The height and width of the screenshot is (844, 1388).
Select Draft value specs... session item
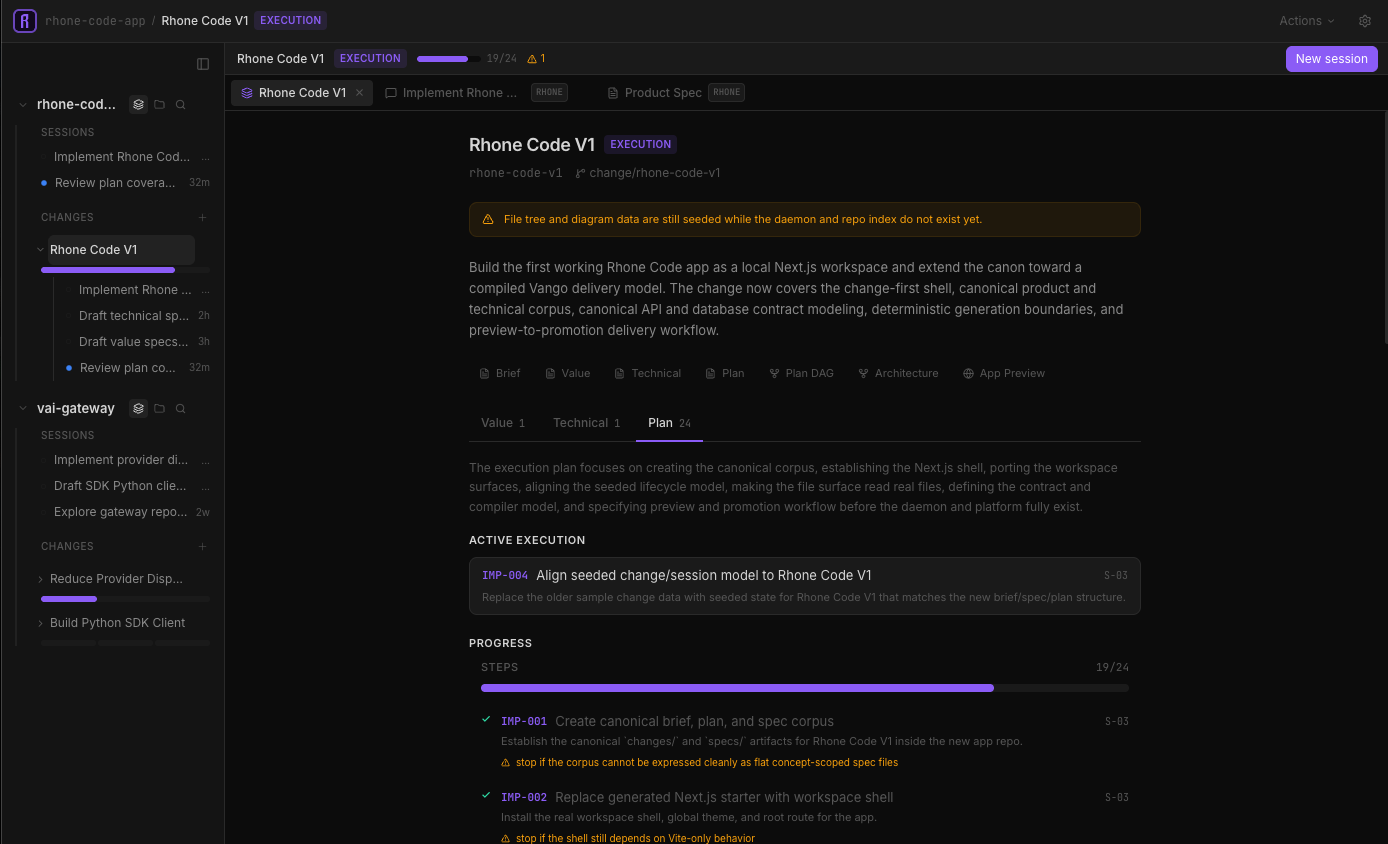(134, 342)
